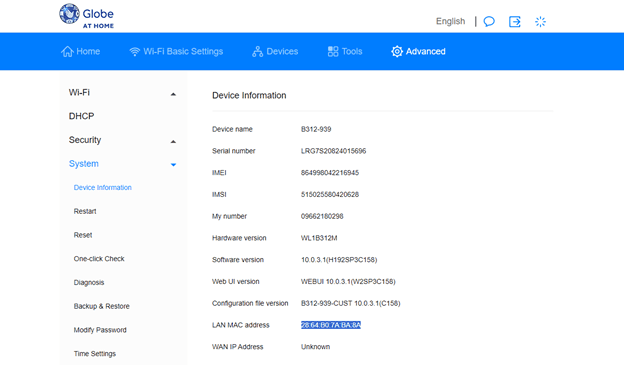624x365 pixels.
Task: Click the logout icon in header
Action: tap(515, 21)
